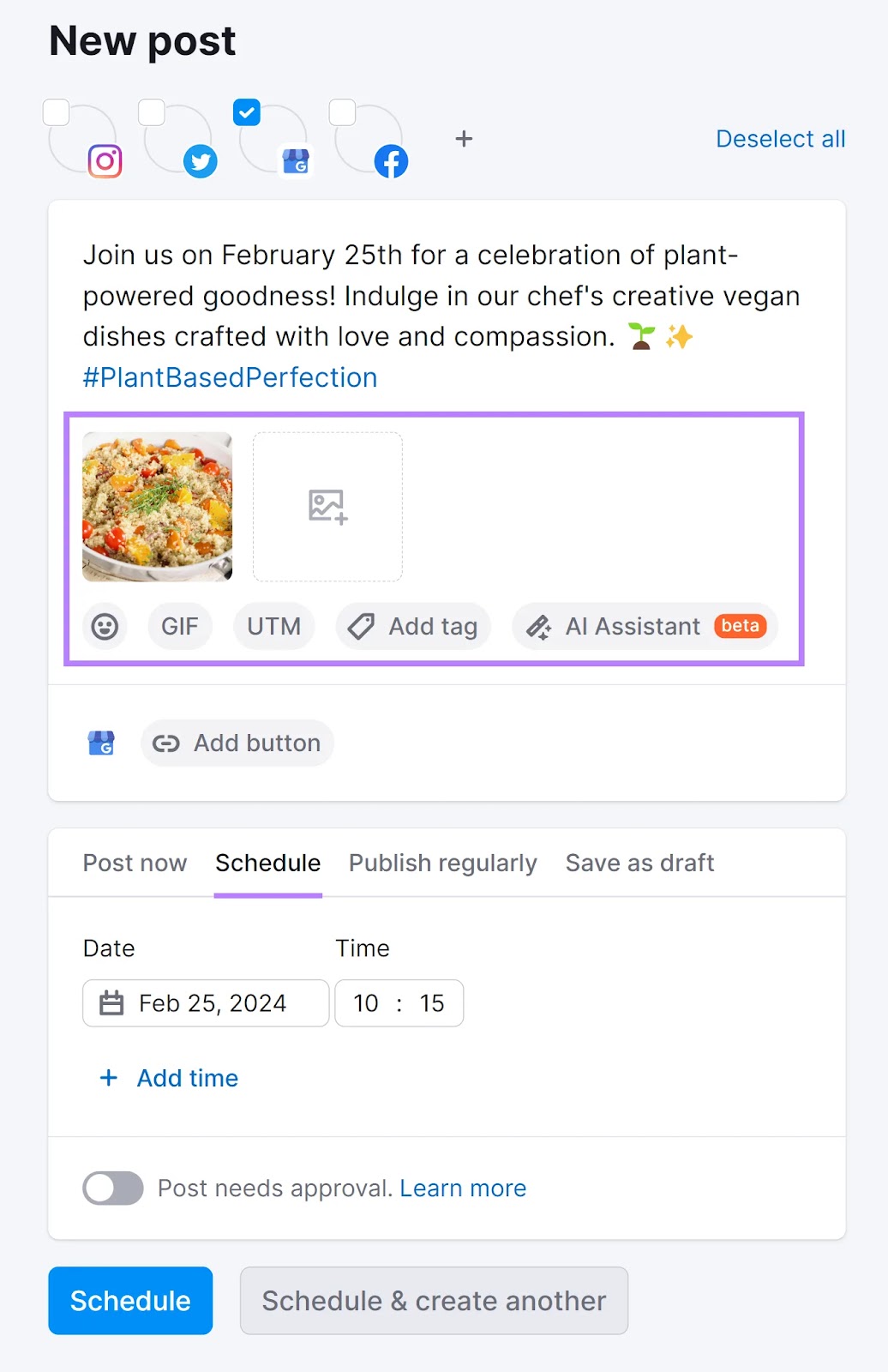This screenshot has height=1372, width=888.
Task: Click the plus icon to add another network
Action: (x=464, y=138)
